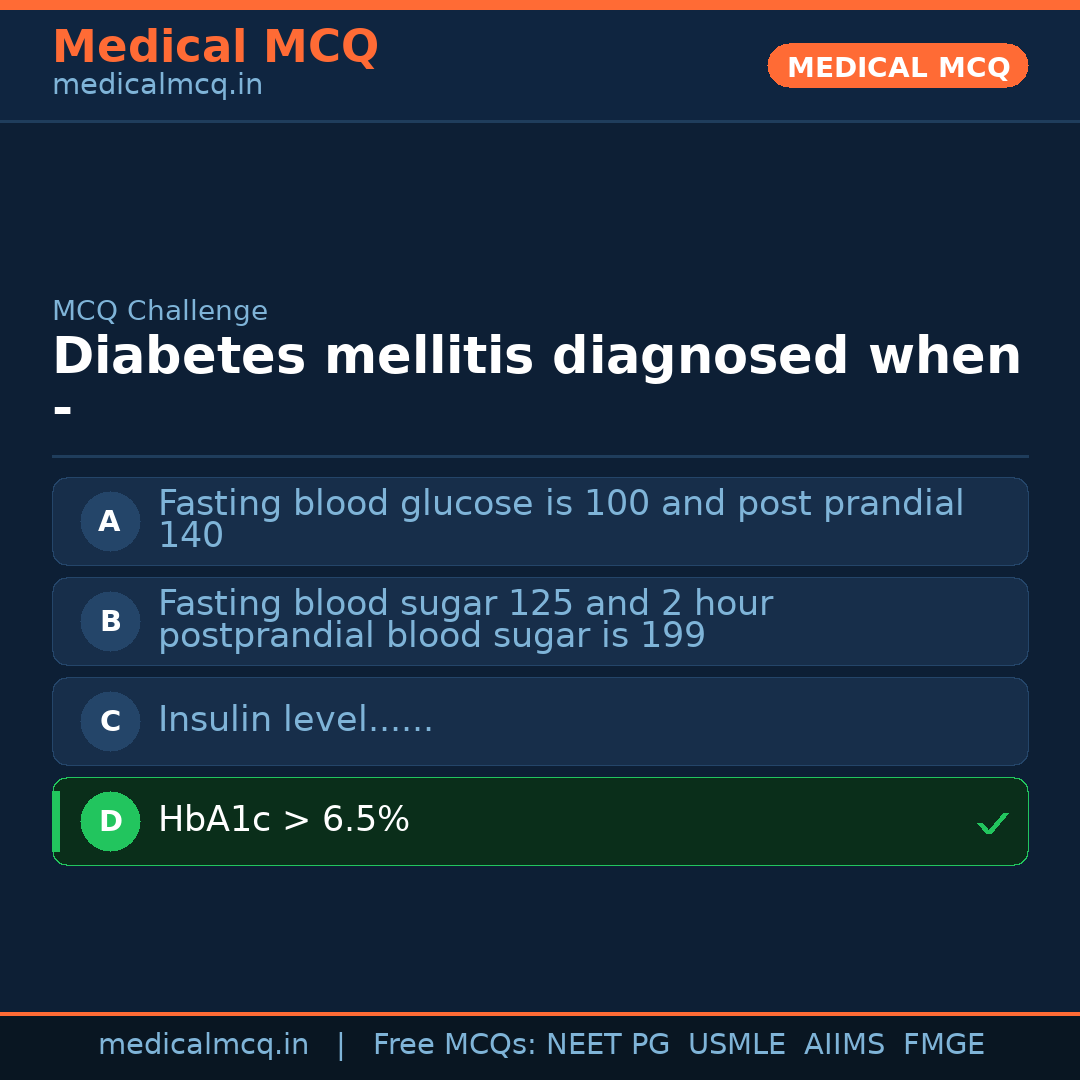Visit the medicalmcq.in link under the header
Image resolution: width=1080 pixels, height=1080 pixels.
point(157,86)
